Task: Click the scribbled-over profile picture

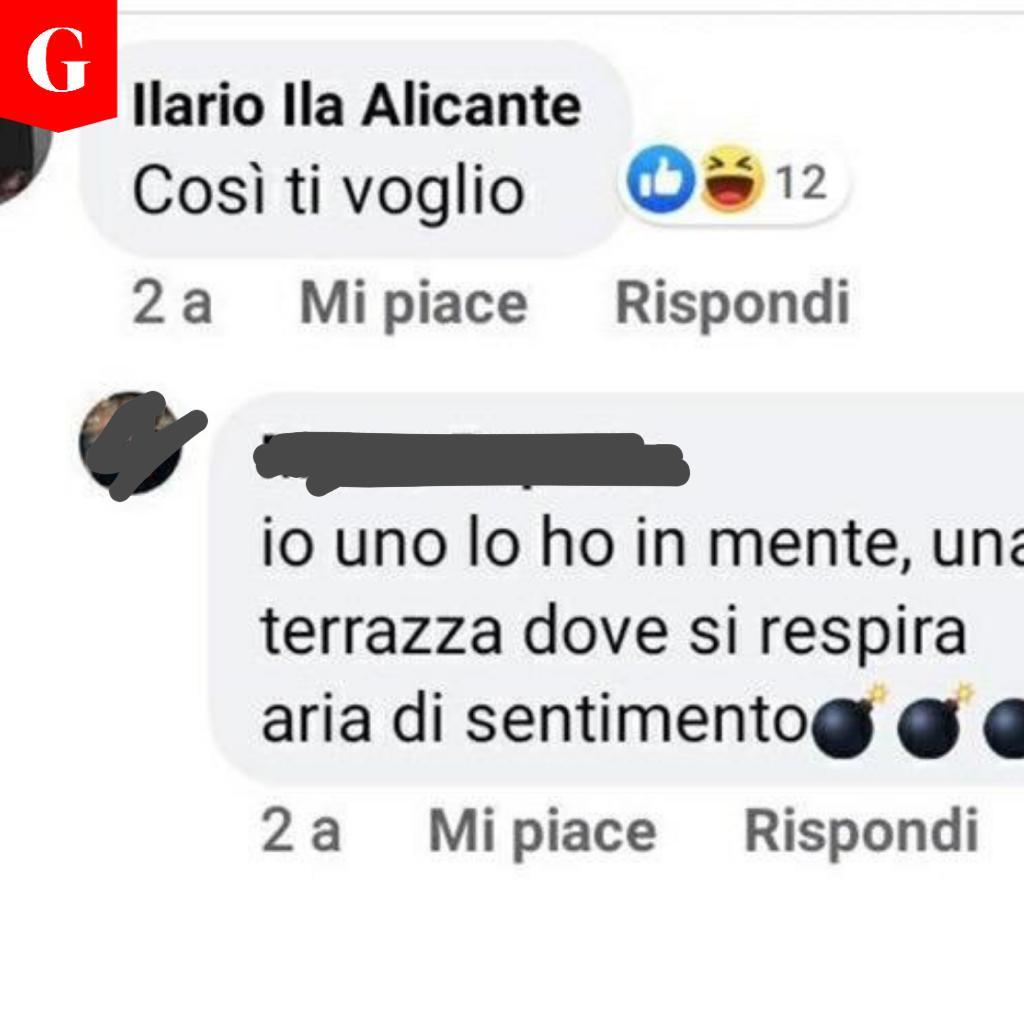Action: point(131,443)
